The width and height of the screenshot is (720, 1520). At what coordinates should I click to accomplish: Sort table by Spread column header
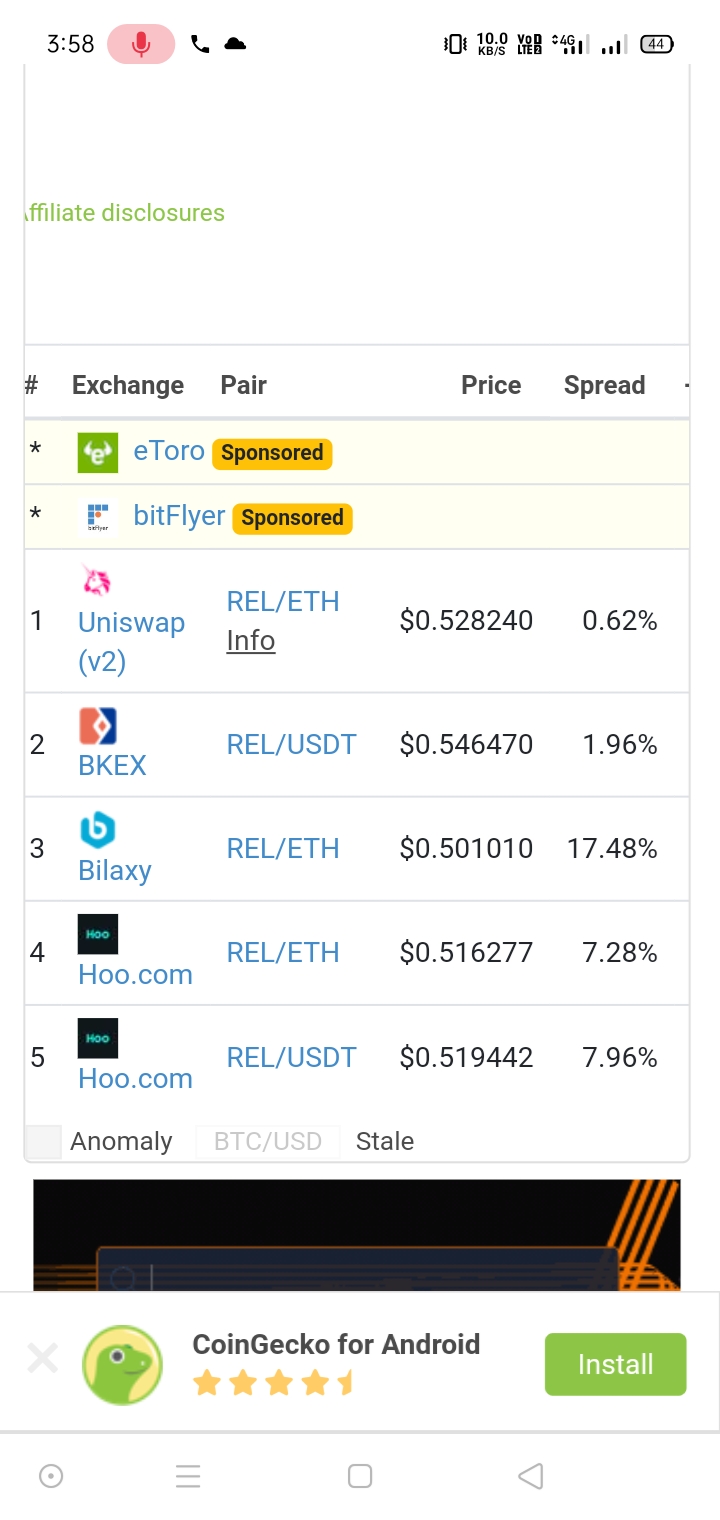tap(604, 386)
